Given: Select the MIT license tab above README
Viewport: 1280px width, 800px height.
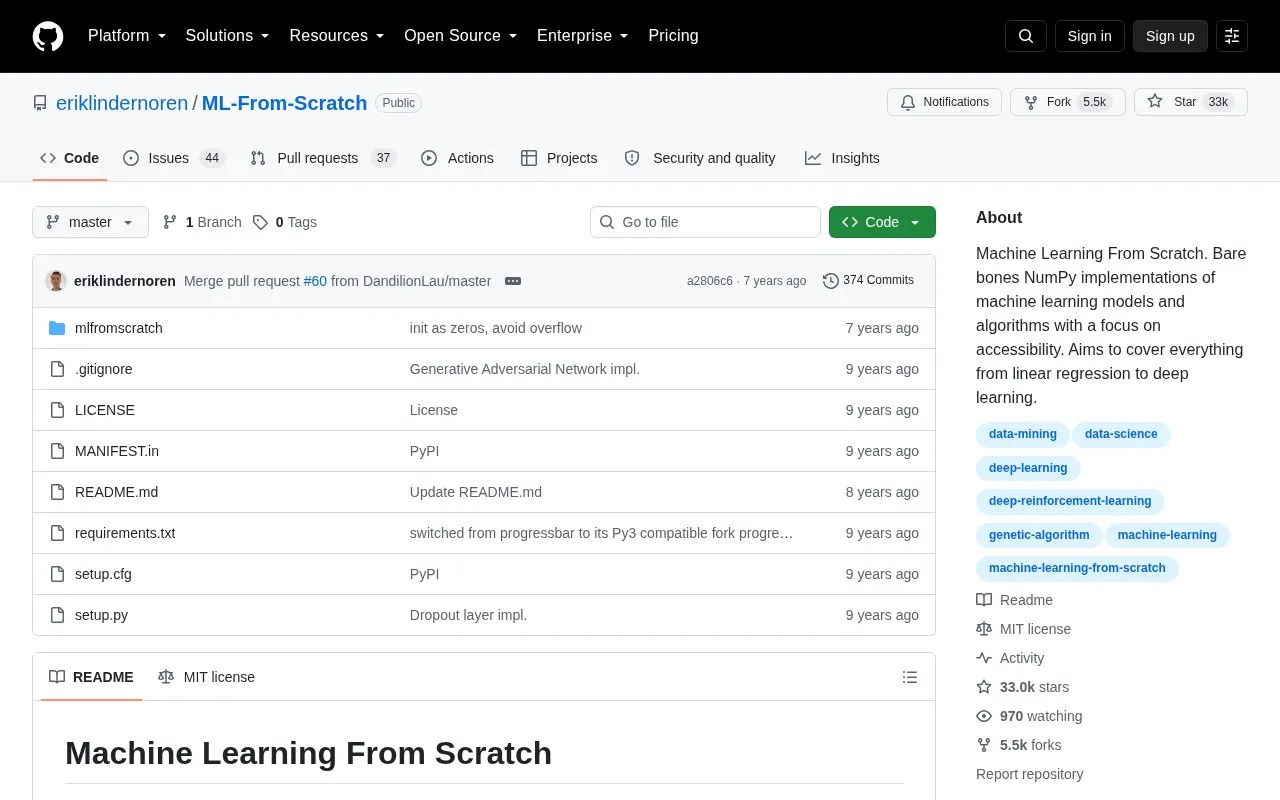Looking at the screenshot, I should [206, 677].
